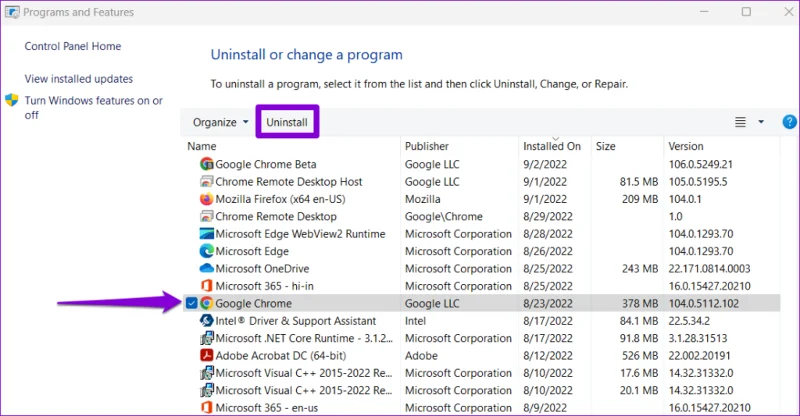This screenshot has width=800, height=416.
Task: Click the Adobe Acrobat DC icon
Action: [207, 355]
